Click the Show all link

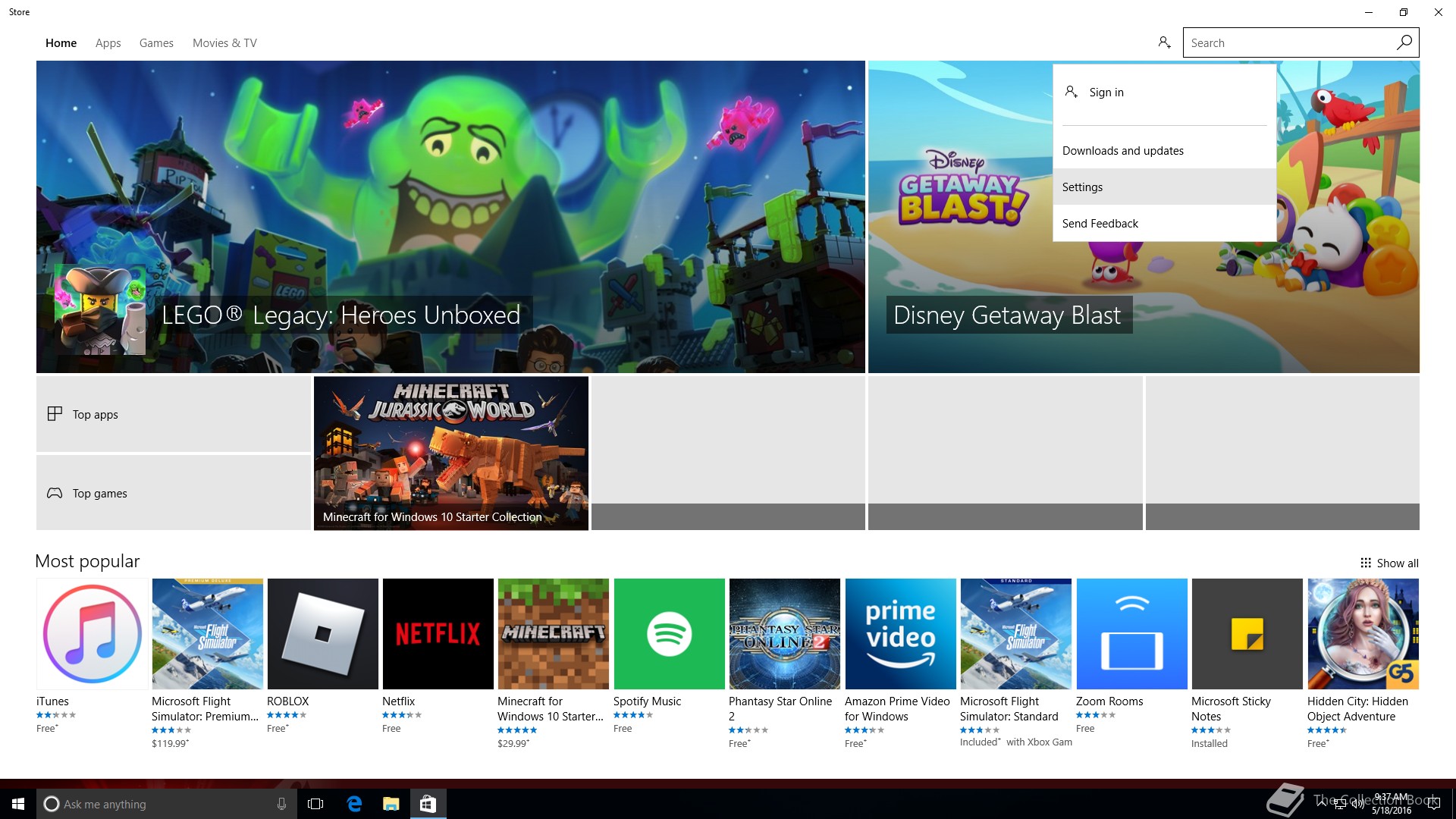click(1397, 563)
